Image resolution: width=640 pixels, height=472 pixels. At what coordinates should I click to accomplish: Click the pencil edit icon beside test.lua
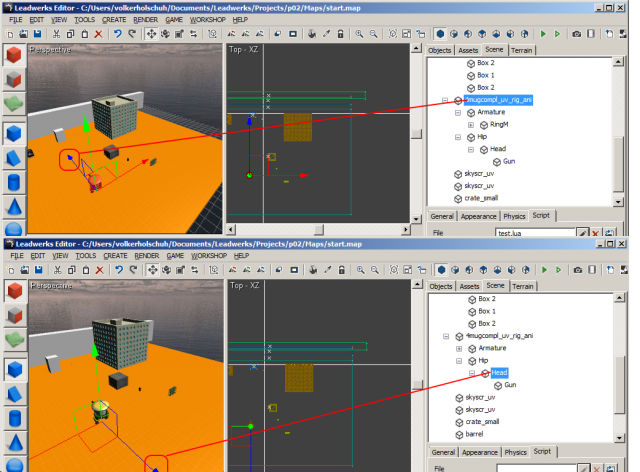point(583,232)
